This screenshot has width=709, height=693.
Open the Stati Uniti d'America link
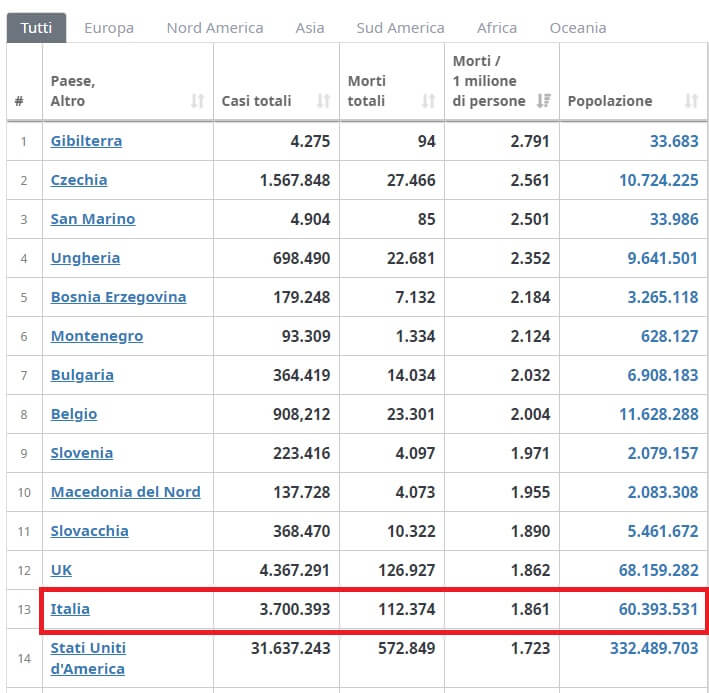click(88, 658)
